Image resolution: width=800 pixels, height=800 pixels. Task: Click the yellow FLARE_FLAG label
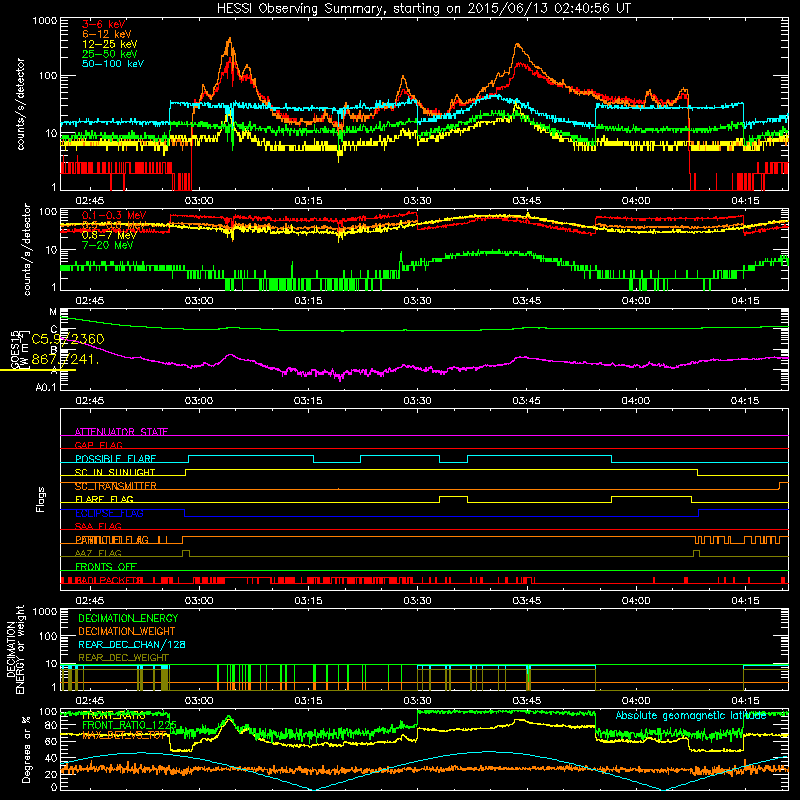pos(104,499)
